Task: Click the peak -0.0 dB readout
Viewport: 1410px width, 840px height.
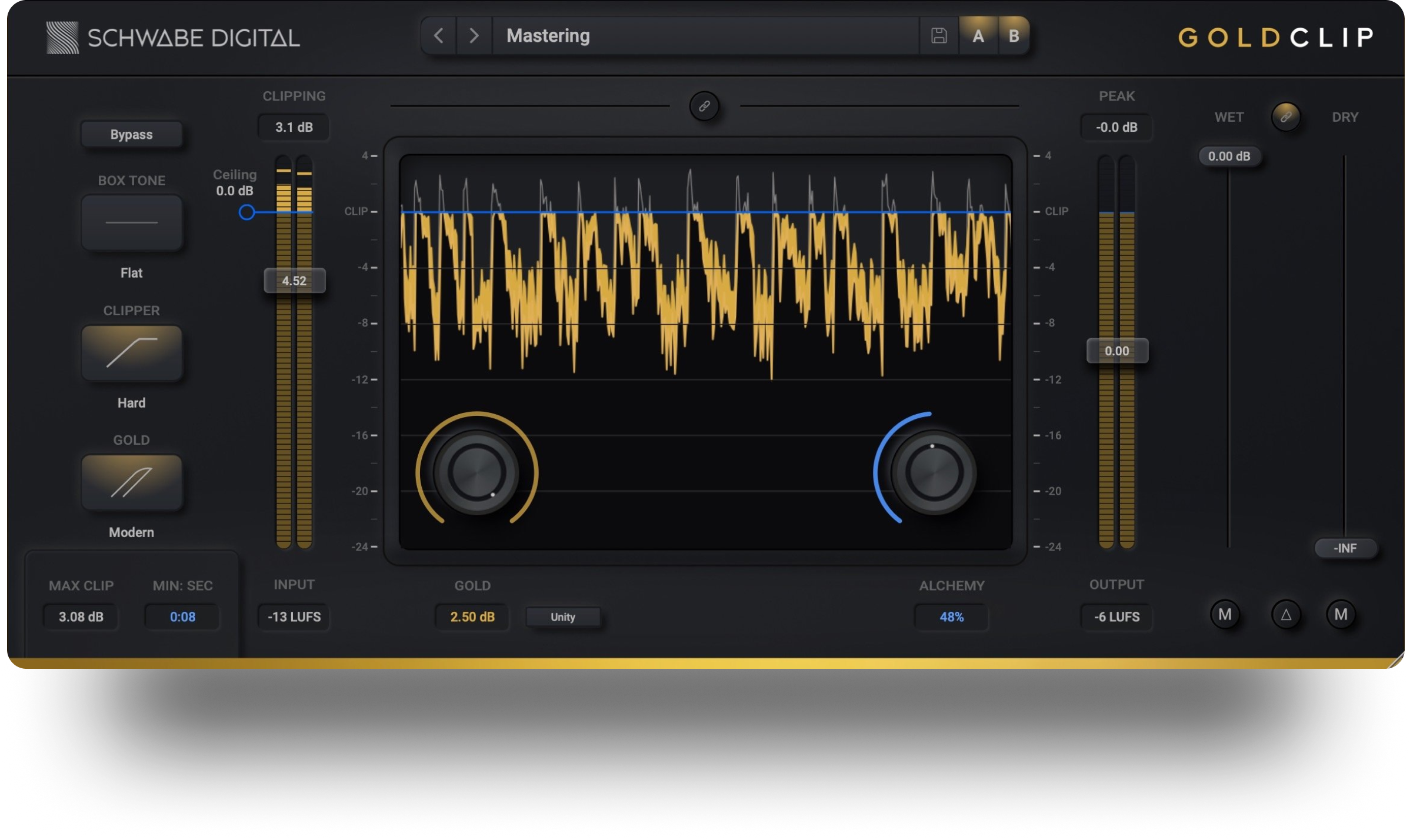Action: (x=1116, y=127)
